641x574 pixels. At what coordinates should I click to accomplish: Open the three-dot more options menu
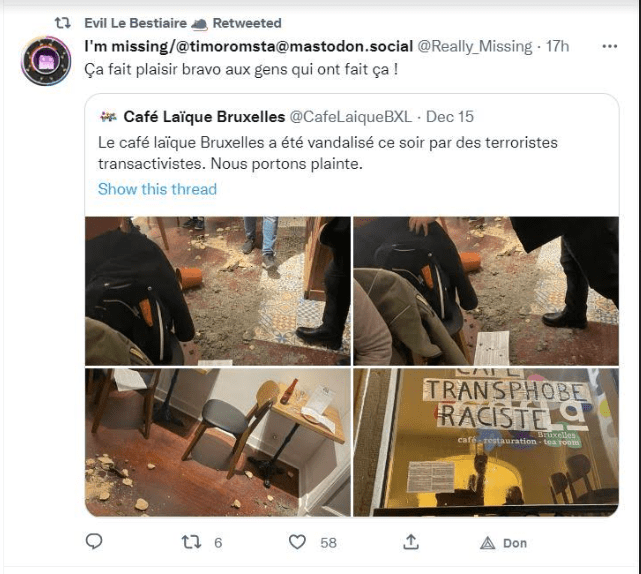point(610,47)
